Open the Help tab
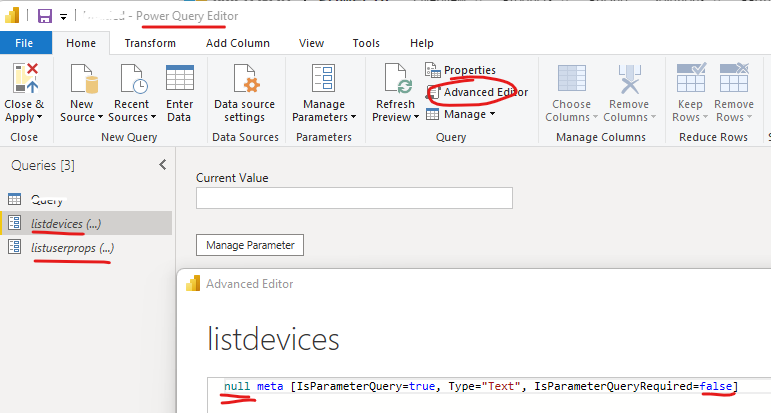The height and width of the screenshot is (413, 771). (422, 43)
